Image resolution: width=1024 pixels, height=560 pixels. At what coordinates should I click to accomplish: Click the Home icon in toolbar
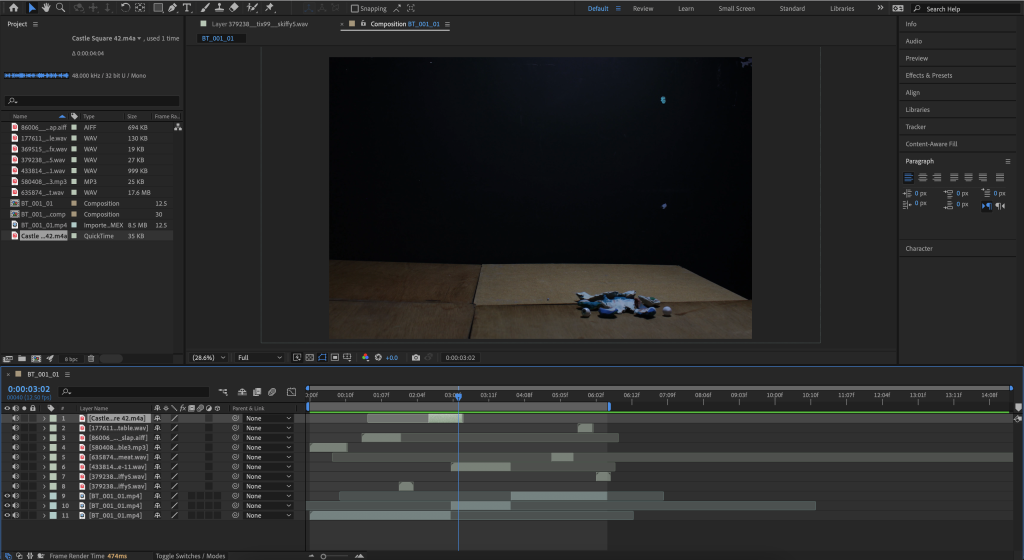coord(13,8)
